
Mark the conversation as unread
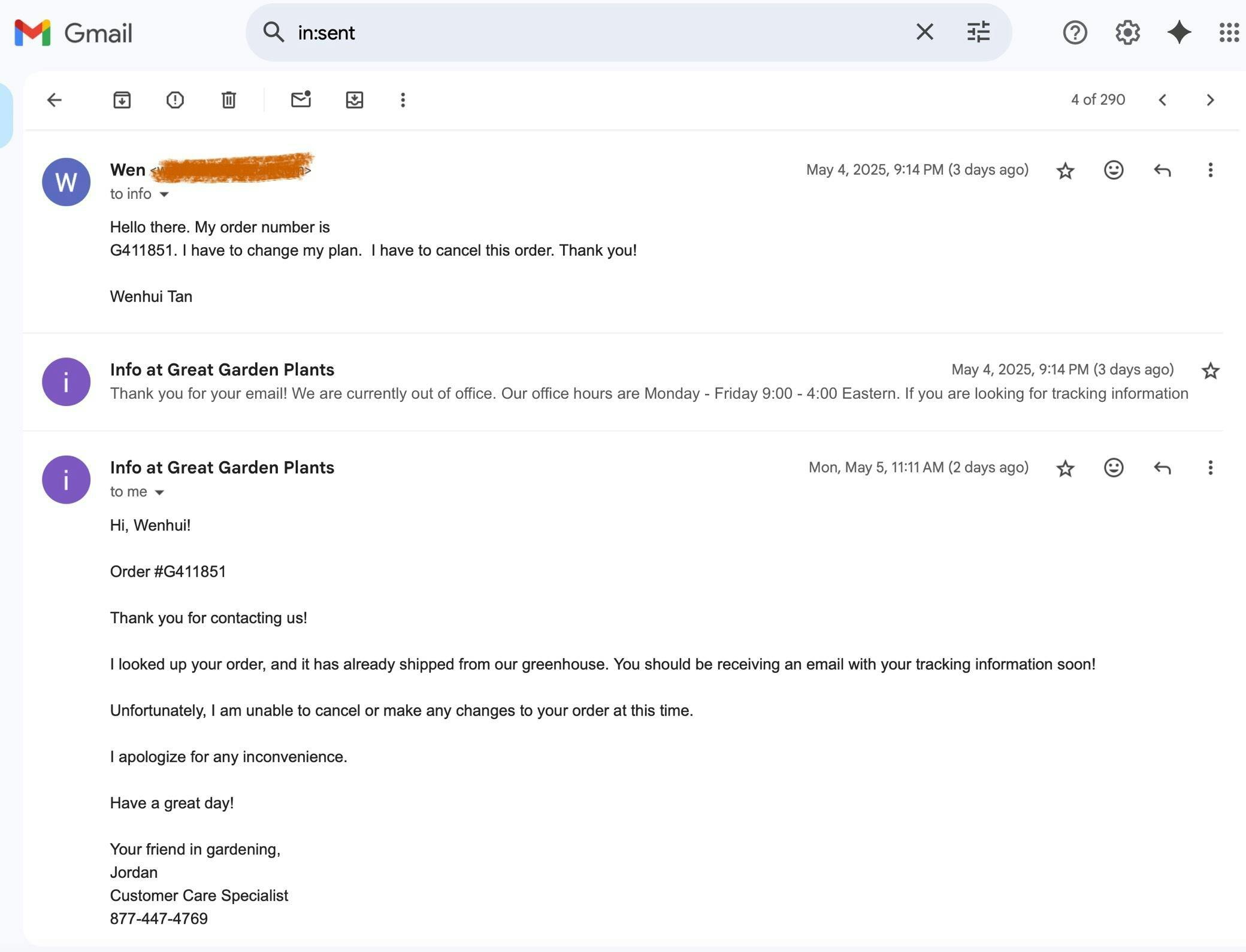tap(301, 99)
